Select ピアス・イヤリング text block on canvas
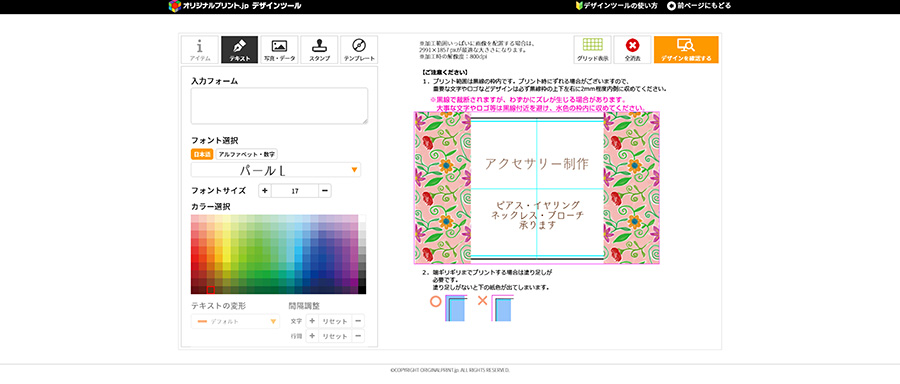 (x=537, y=215)
